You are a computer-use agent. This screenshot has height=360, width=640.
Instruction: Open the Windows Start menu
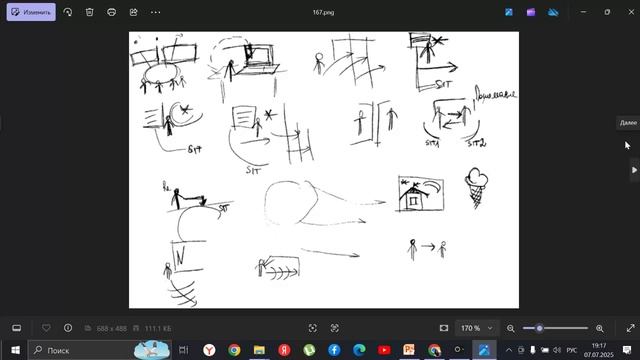click(x=15, y=350)
